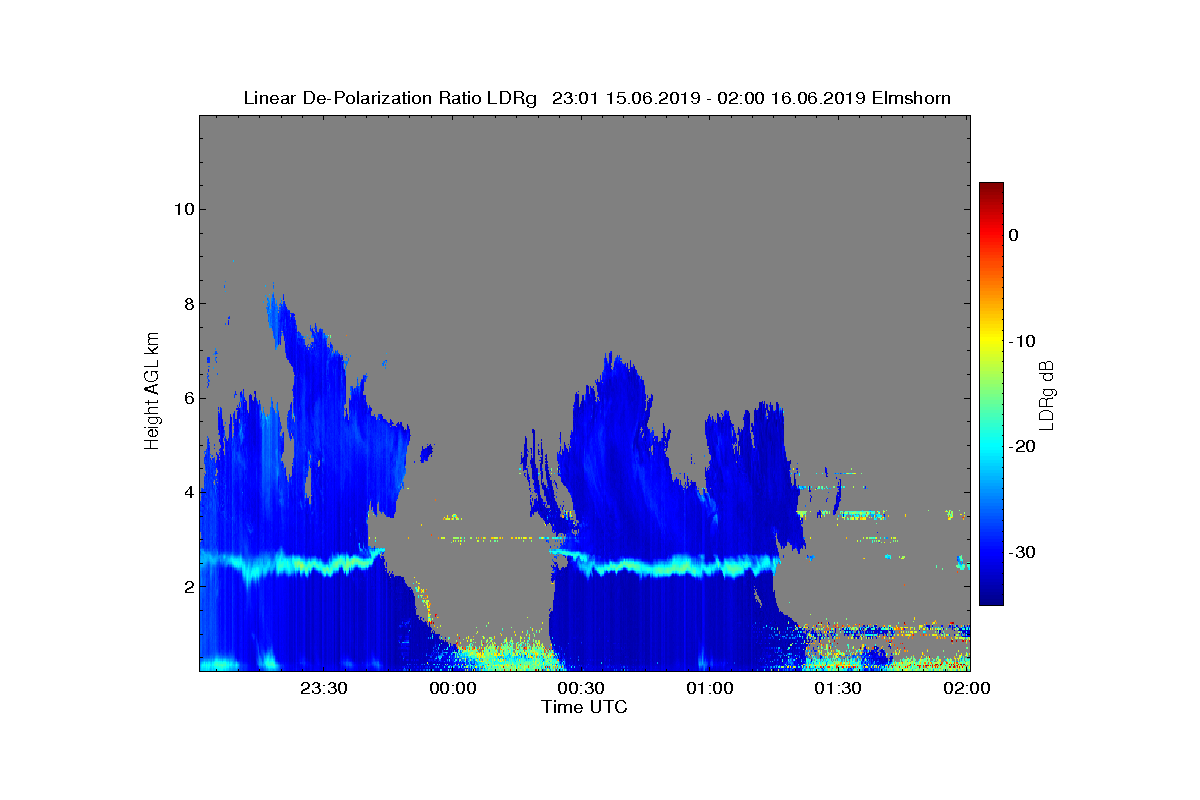Click the colorbar value -10
The width and height of the screenshot is (1200, 800).
pyautogui.click(x=1021, y=341)
